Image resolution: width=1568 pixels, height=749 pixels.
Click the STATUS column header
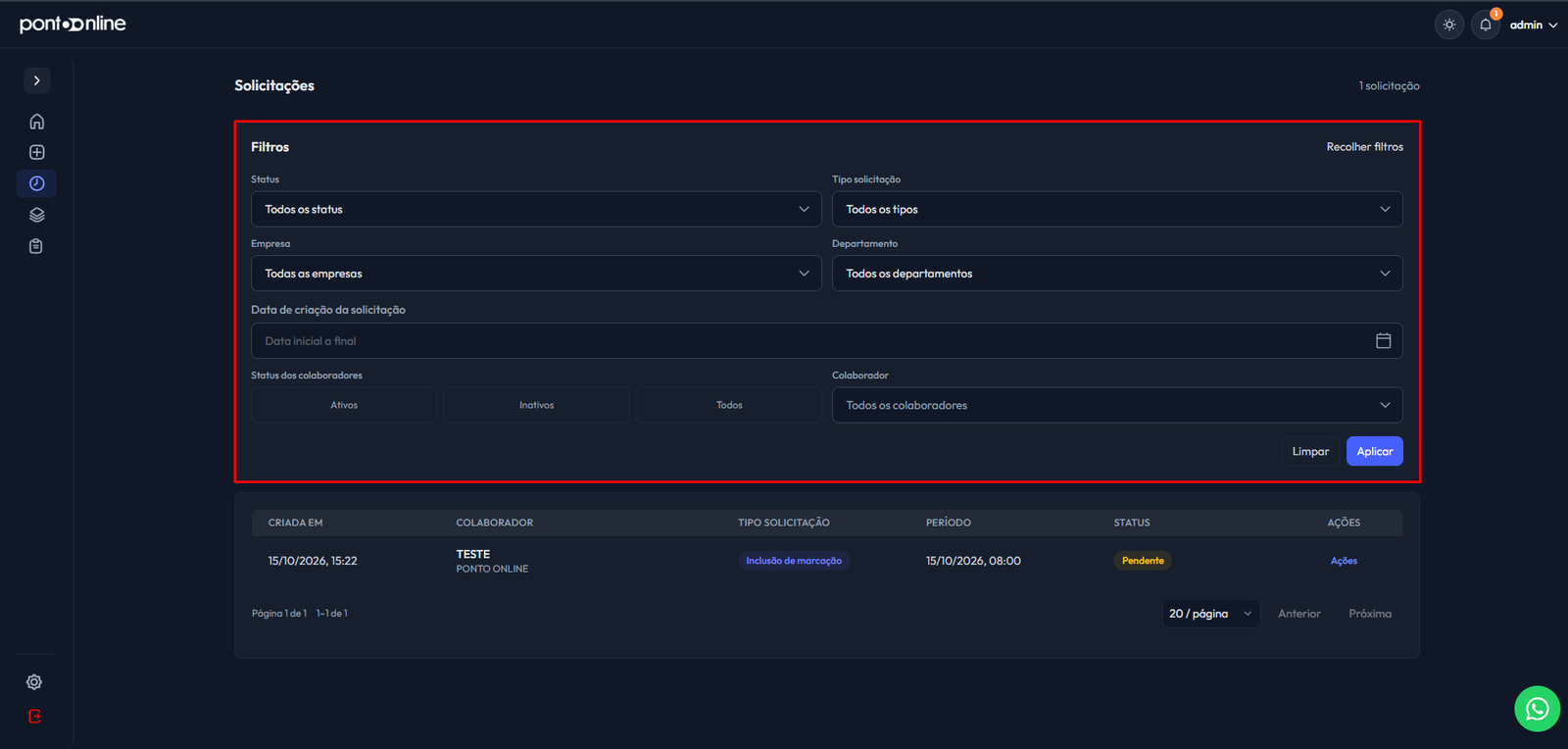coord(1132,523)
